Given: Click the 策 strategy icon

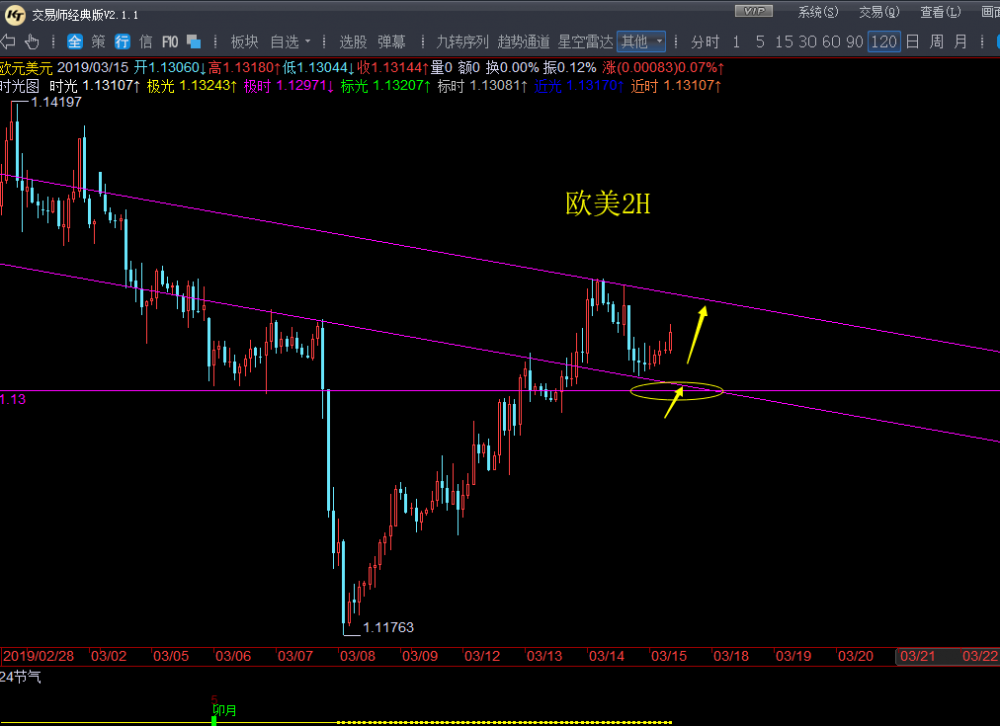Looking at the screenshot, I should [x=98, y=42].
